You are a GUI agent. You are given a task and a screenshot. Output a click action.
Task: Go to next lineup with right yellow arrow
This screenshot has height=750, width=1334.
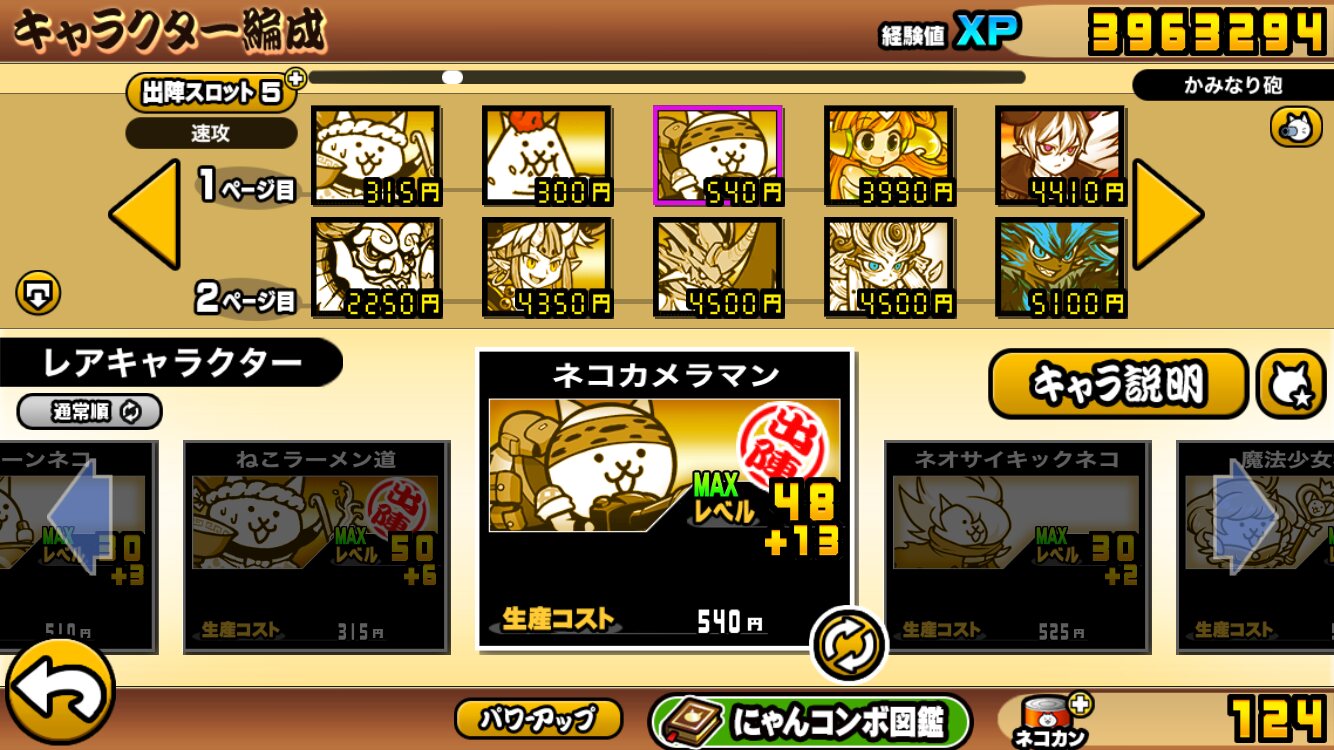pos(1167,213)
